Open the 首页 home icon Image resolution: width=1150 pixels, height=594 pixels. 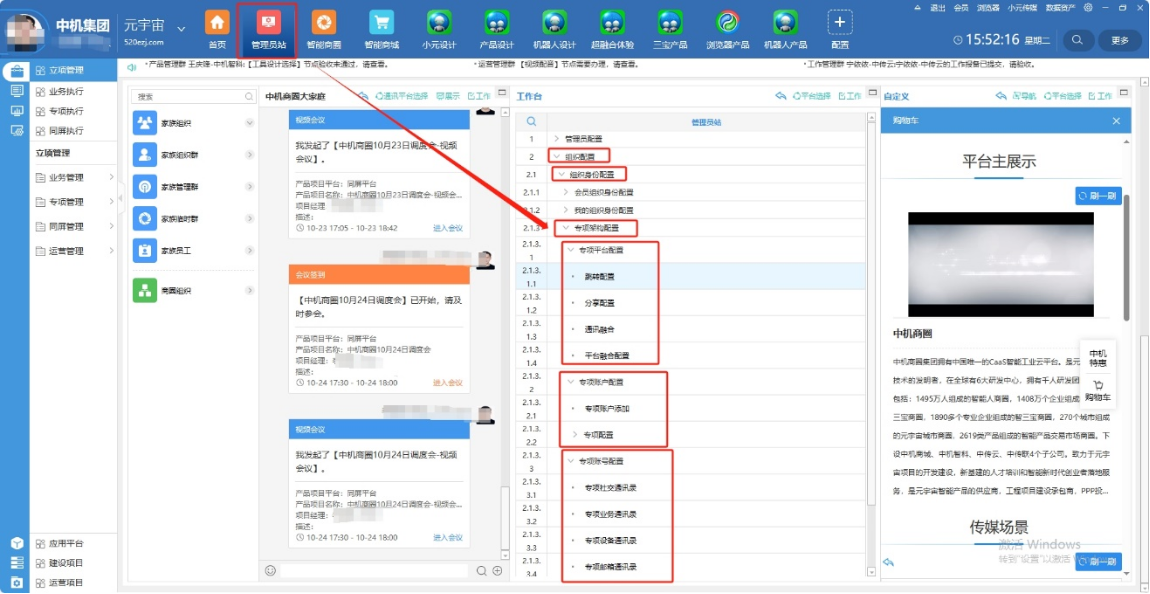tap(217, 23)
